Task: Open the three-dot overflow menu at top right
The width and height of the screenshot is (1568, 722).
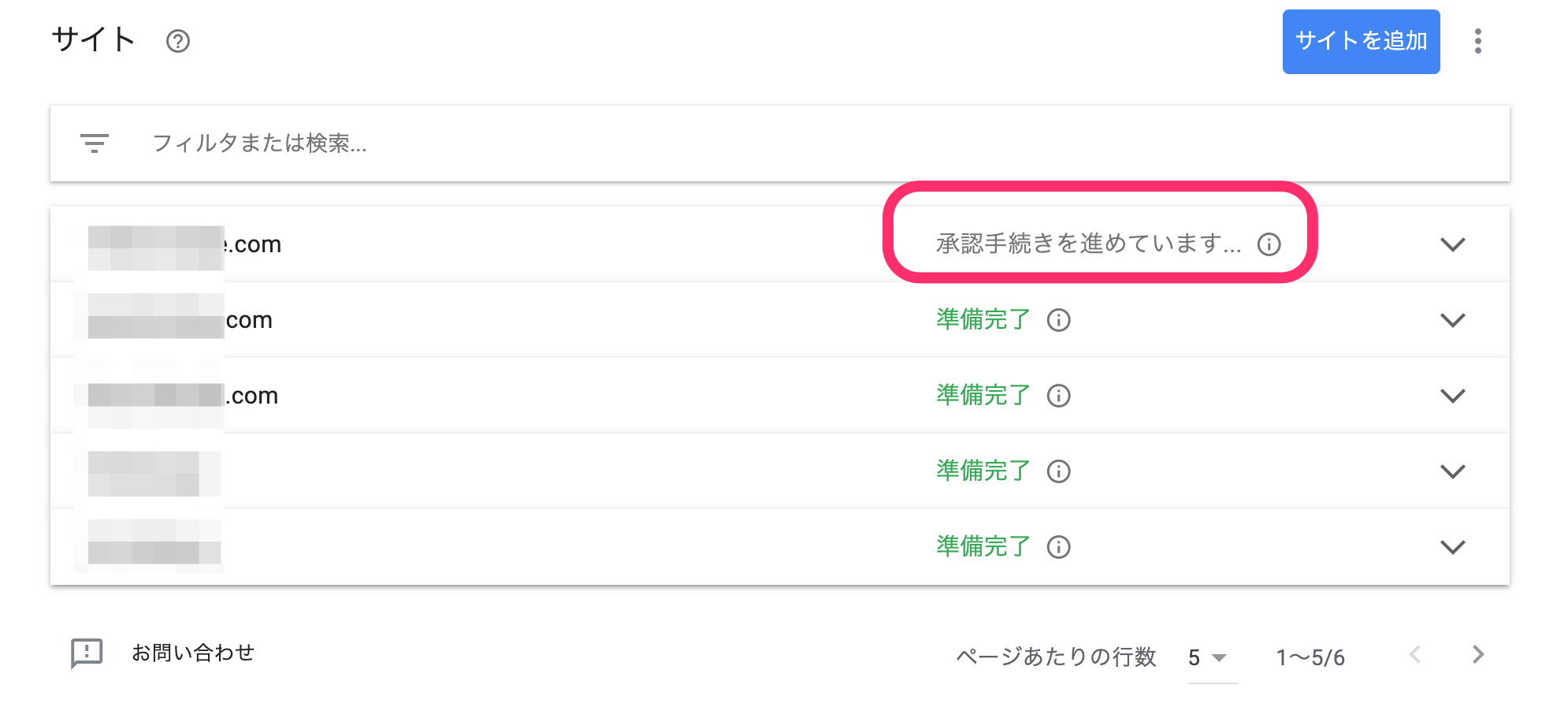Action: 1480,42
